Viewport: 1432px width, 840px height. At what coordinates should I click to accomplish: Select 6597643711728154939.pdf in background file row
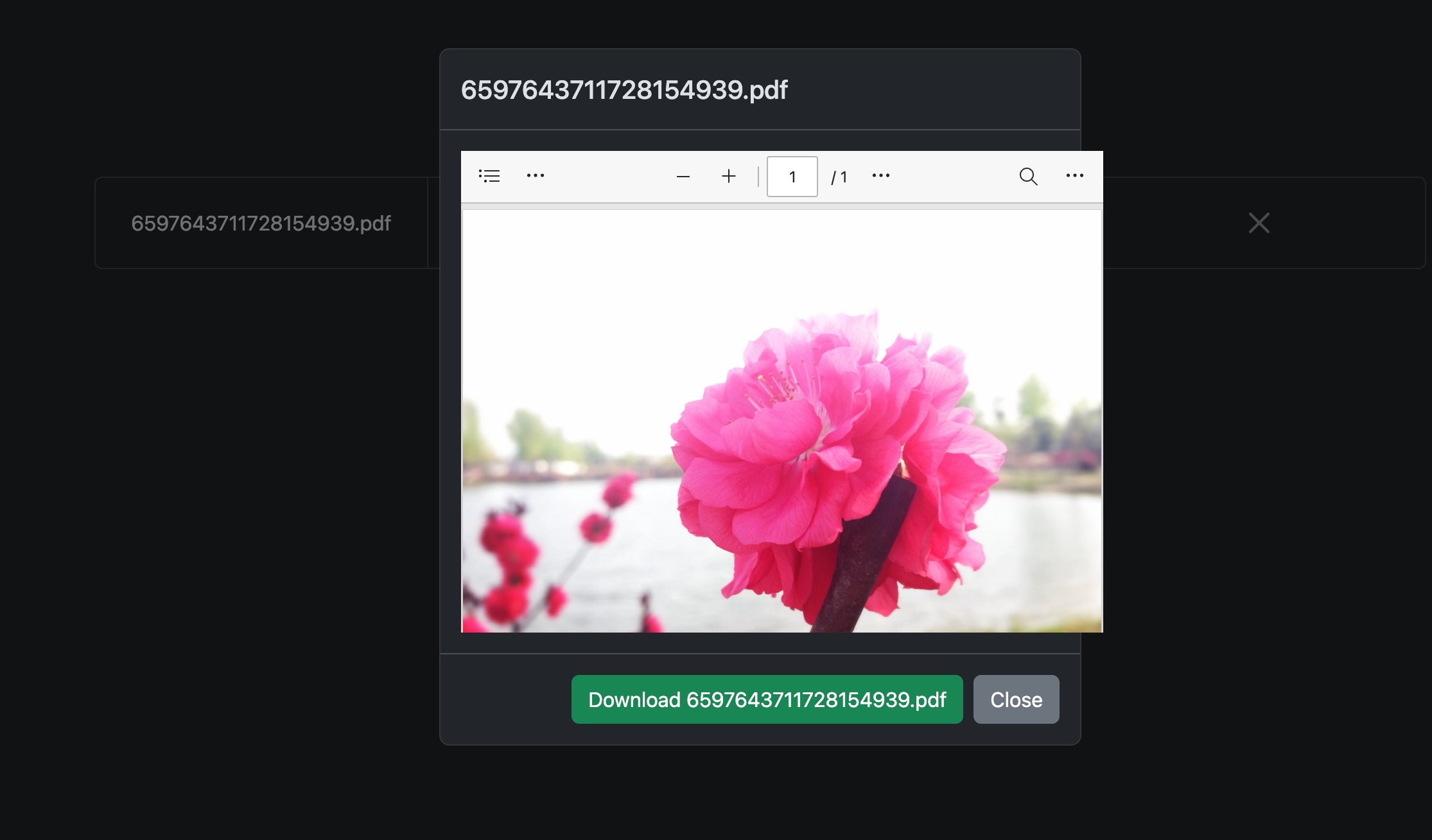(x=261, y=223)
